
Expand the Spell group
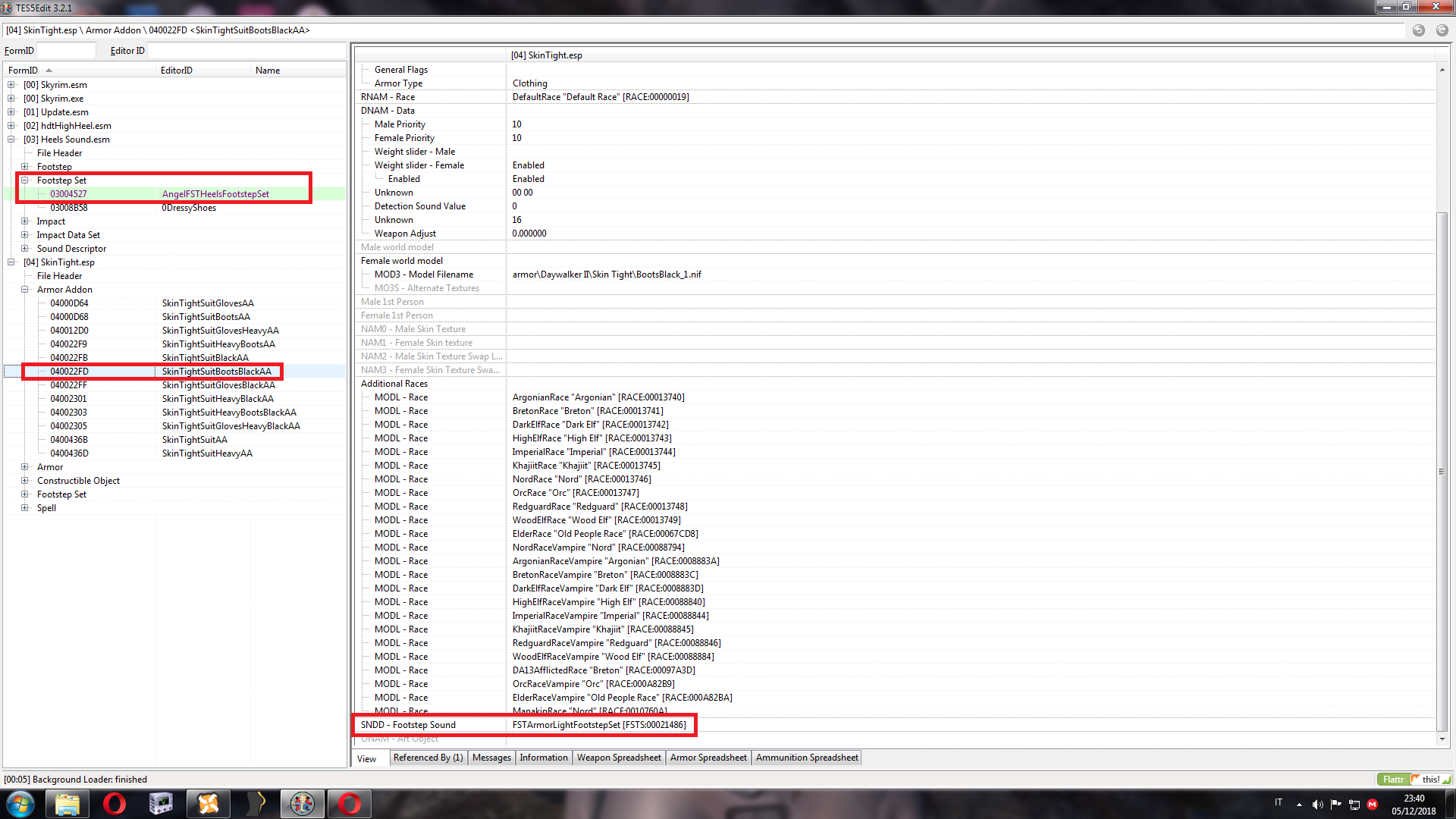click(x=25, y=508)
